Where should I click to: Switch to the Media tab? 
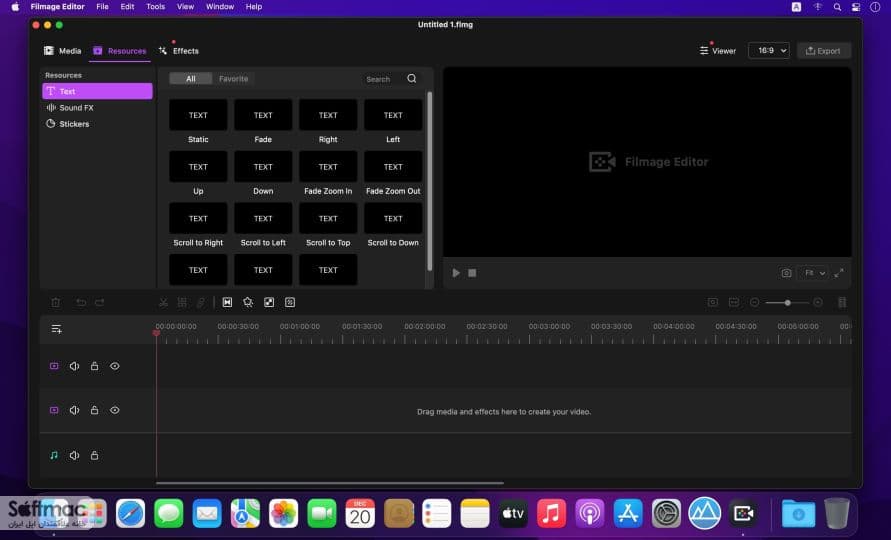pos(63,51)
